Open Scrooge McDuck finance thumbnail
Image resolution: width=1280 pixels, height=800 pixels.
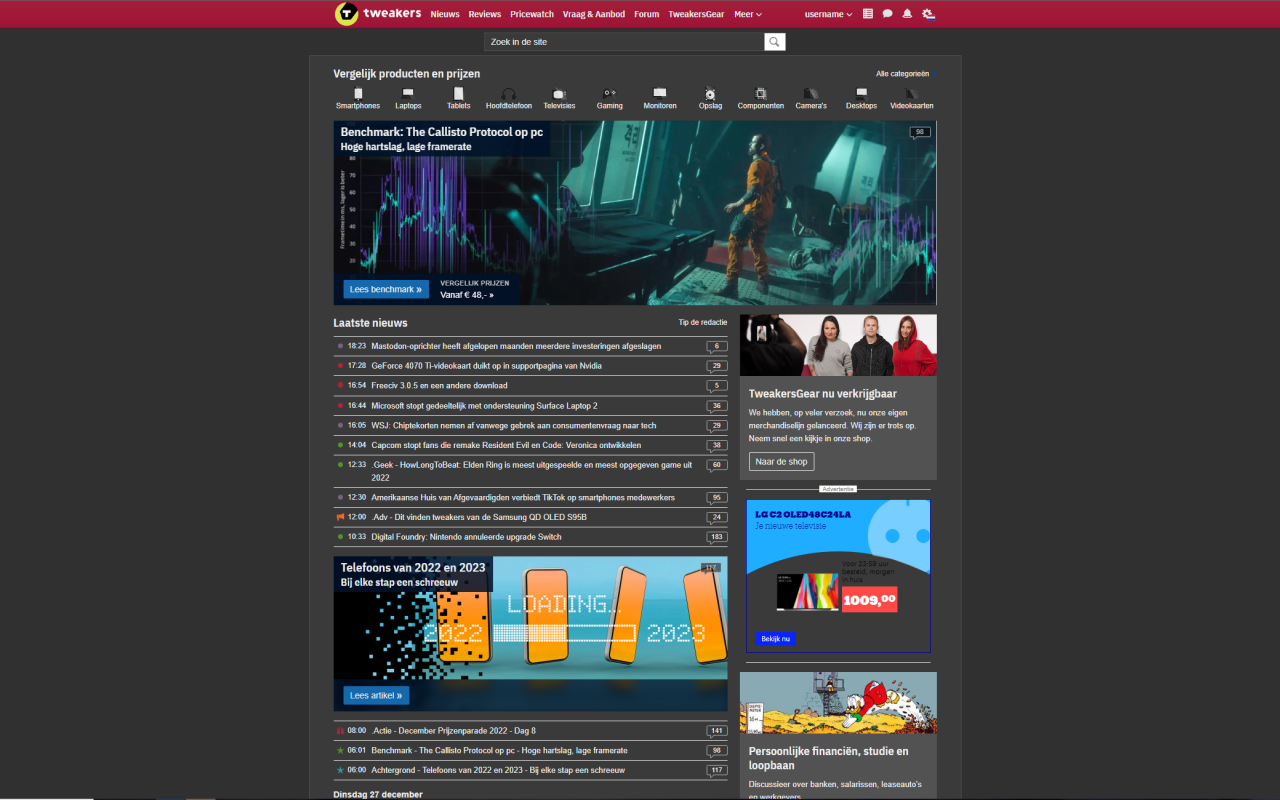click(x=838, y=702)
